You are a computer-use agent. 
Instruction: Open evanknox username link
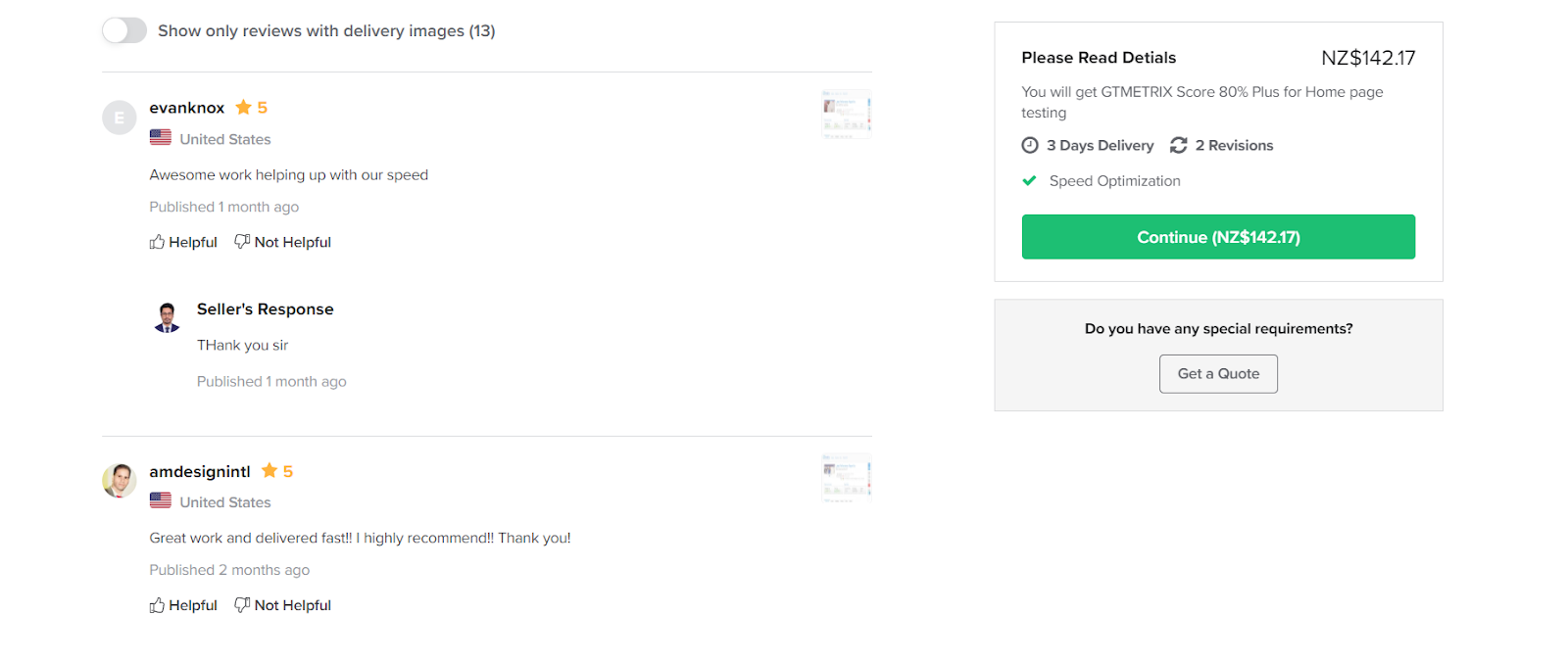tap(187, 108)
